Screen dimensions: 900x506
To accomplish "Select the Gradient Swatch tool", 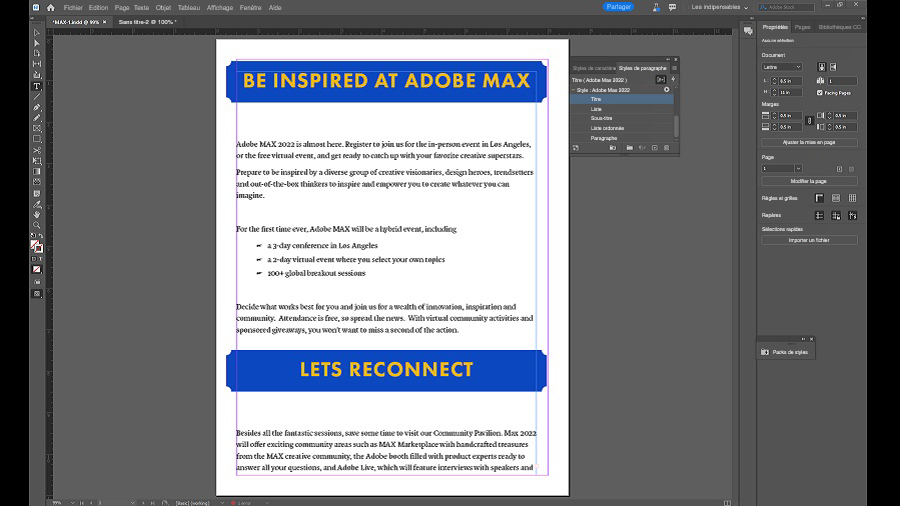I will point(37,172).
